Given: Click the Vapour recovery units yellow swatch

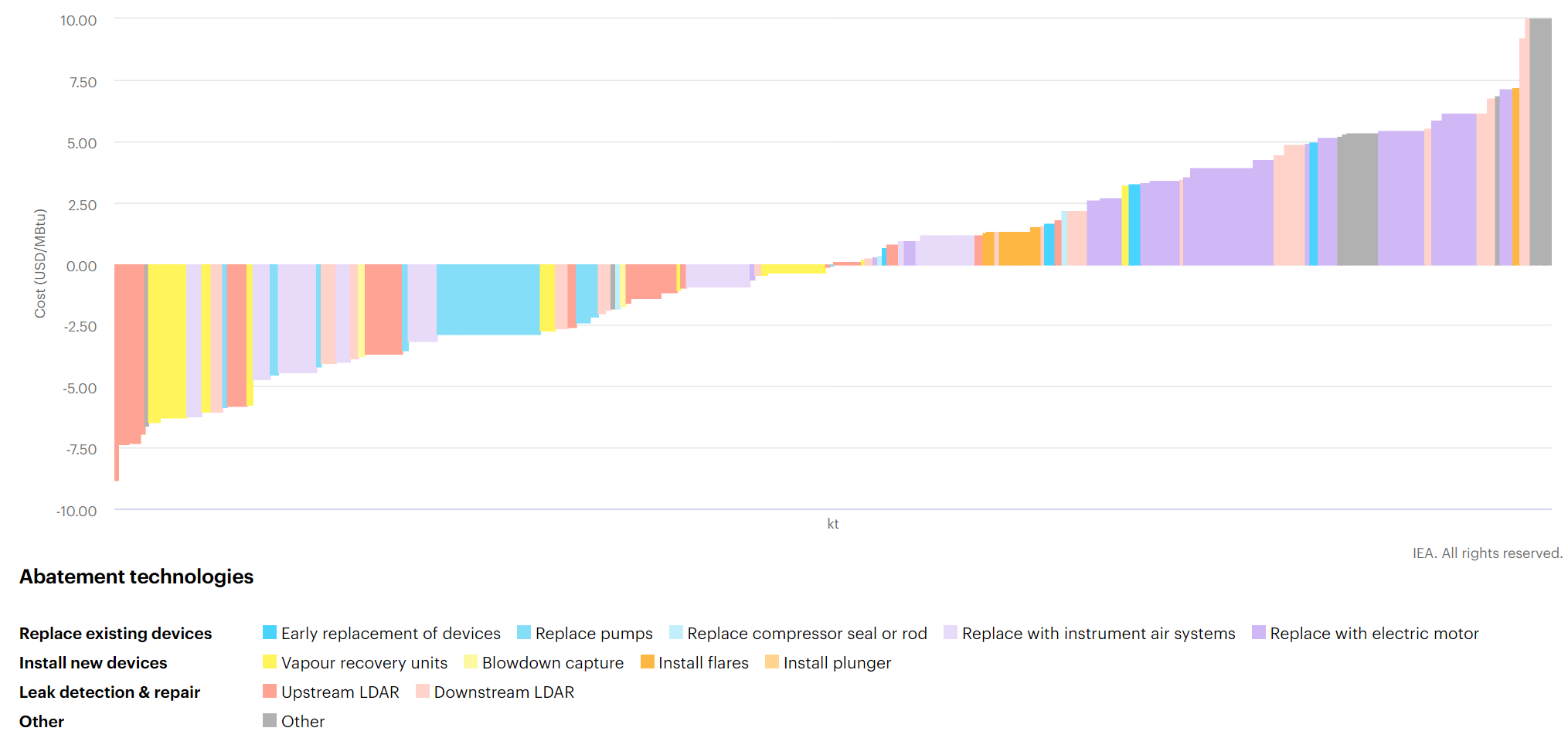Looking at the screenshot, I should tap(270, 662).
